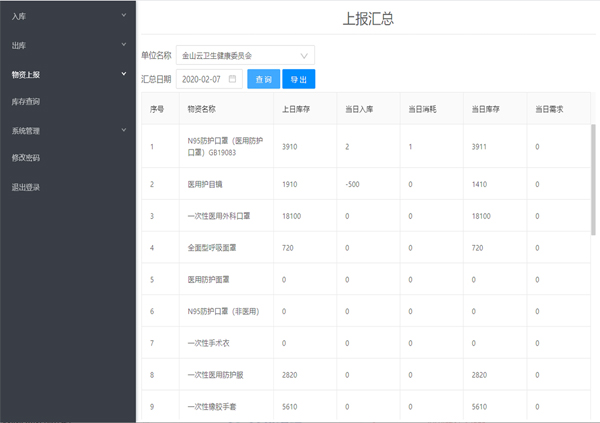Collapse the 物资上报 sidebar section
The height and width of the screenshot is (423, 600).
[67, 74]
